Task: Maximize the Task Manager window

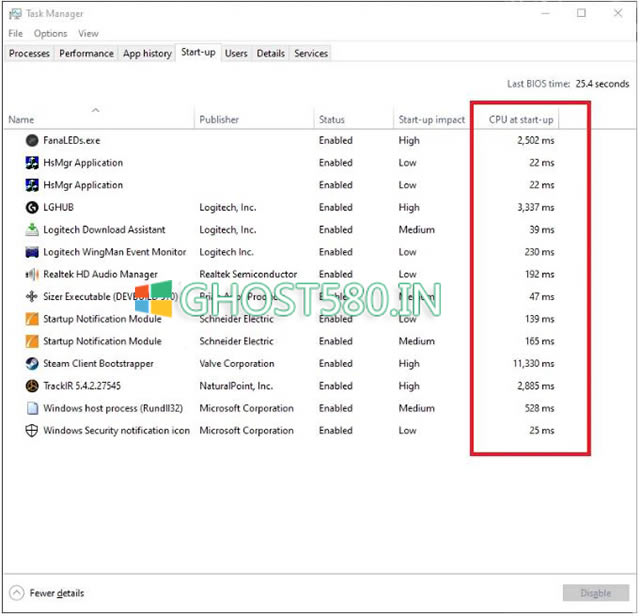Action: pyautogui.click(x=582, y=13)
